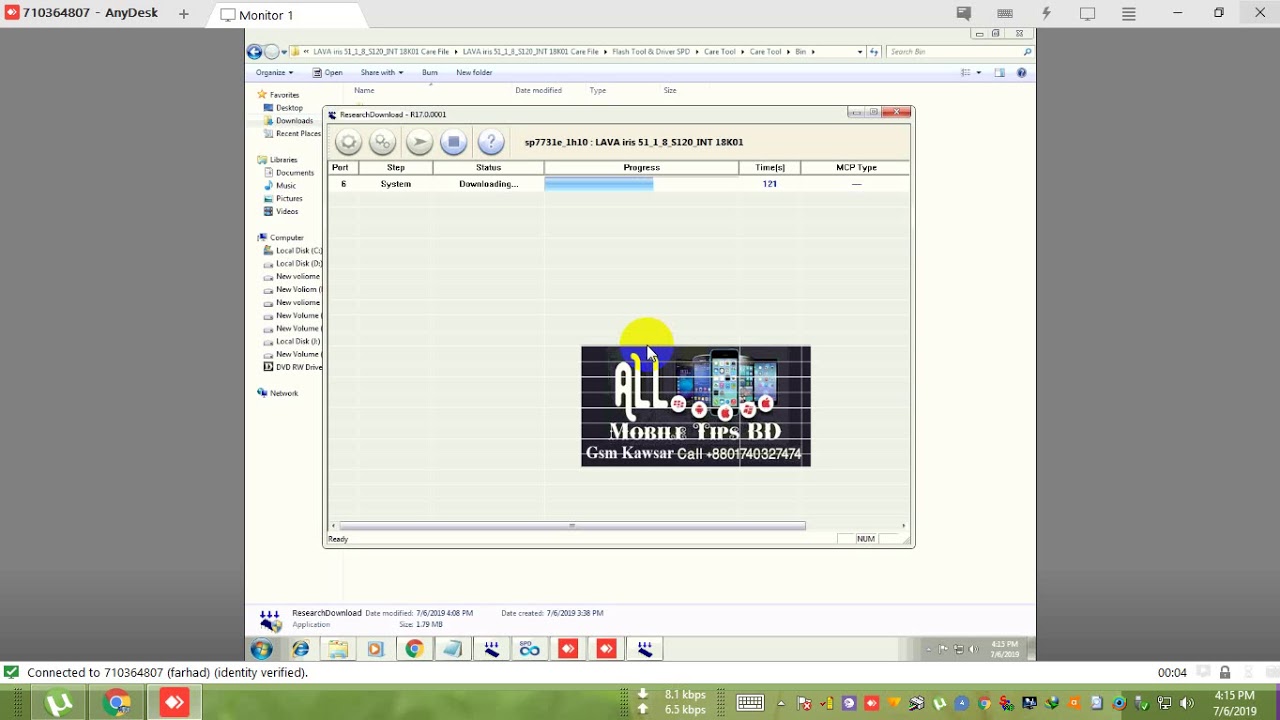Viewport: 1280px width, 720px height.
Task: Open Chrome on the remote taskbar
Action: [414, 649]
